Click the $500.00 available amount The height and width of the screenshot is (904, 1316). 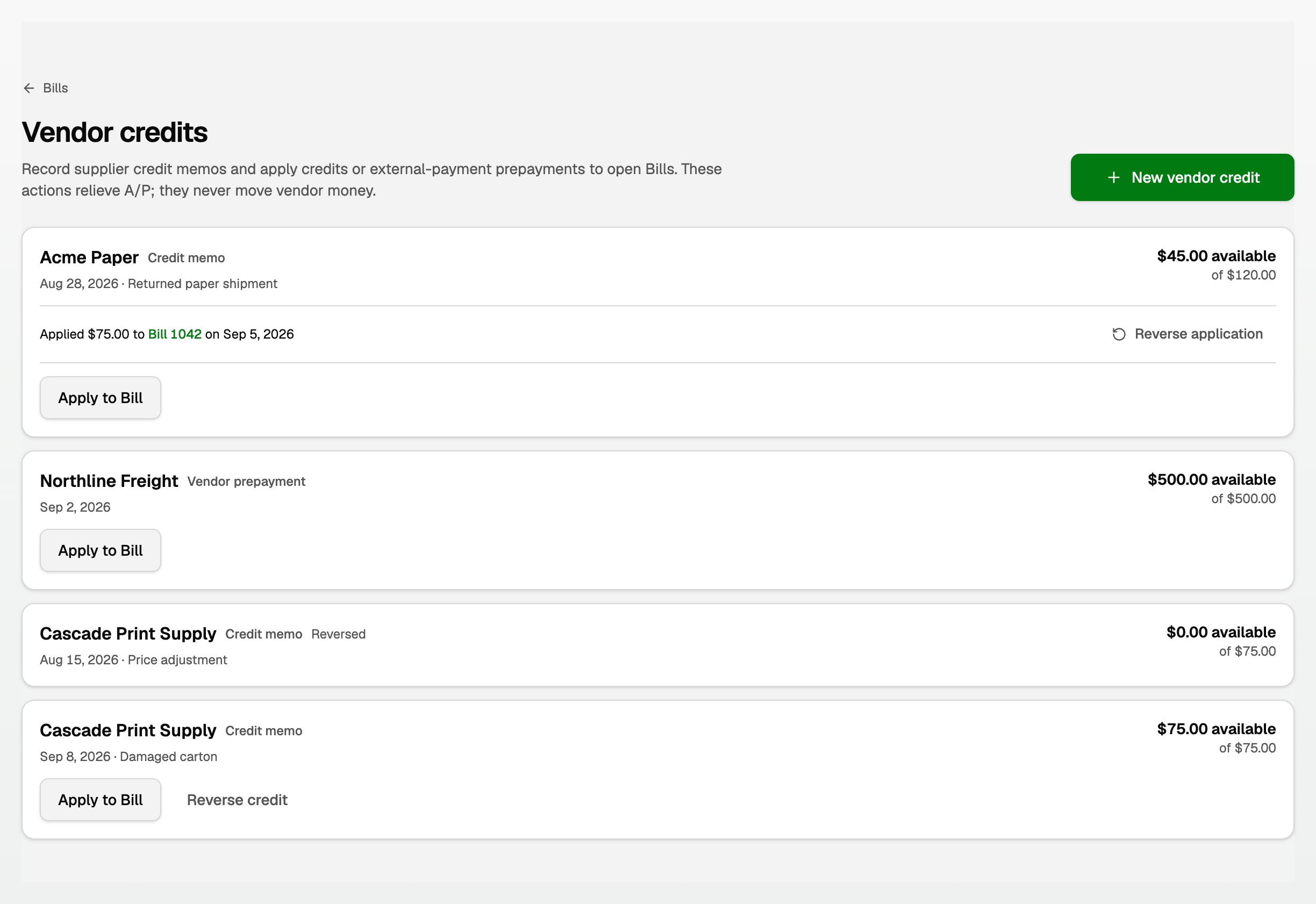(1211, 480)
